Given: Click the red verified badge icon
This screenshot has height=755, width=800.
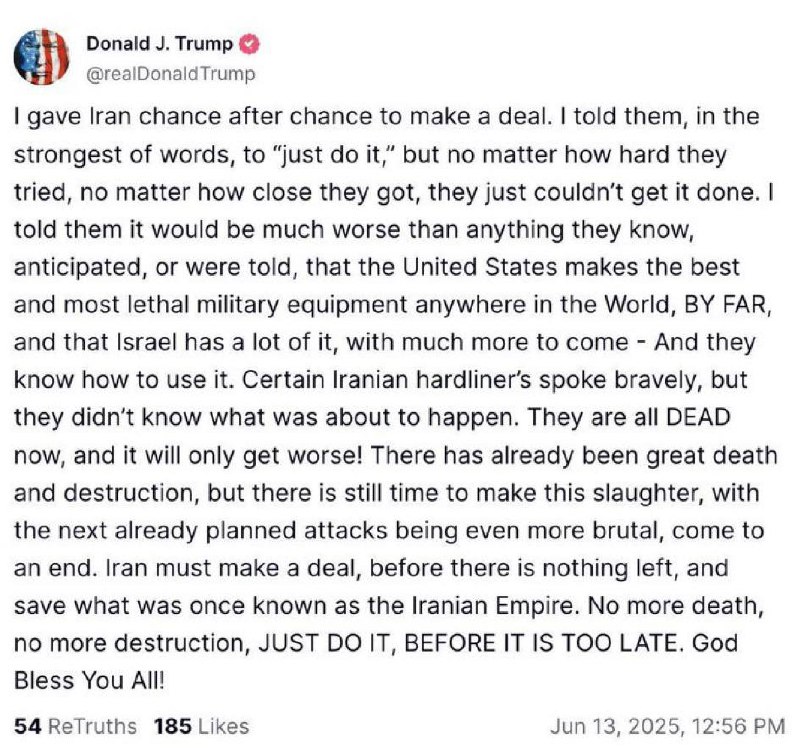Looking at the screenshot, I should [249, 44].
